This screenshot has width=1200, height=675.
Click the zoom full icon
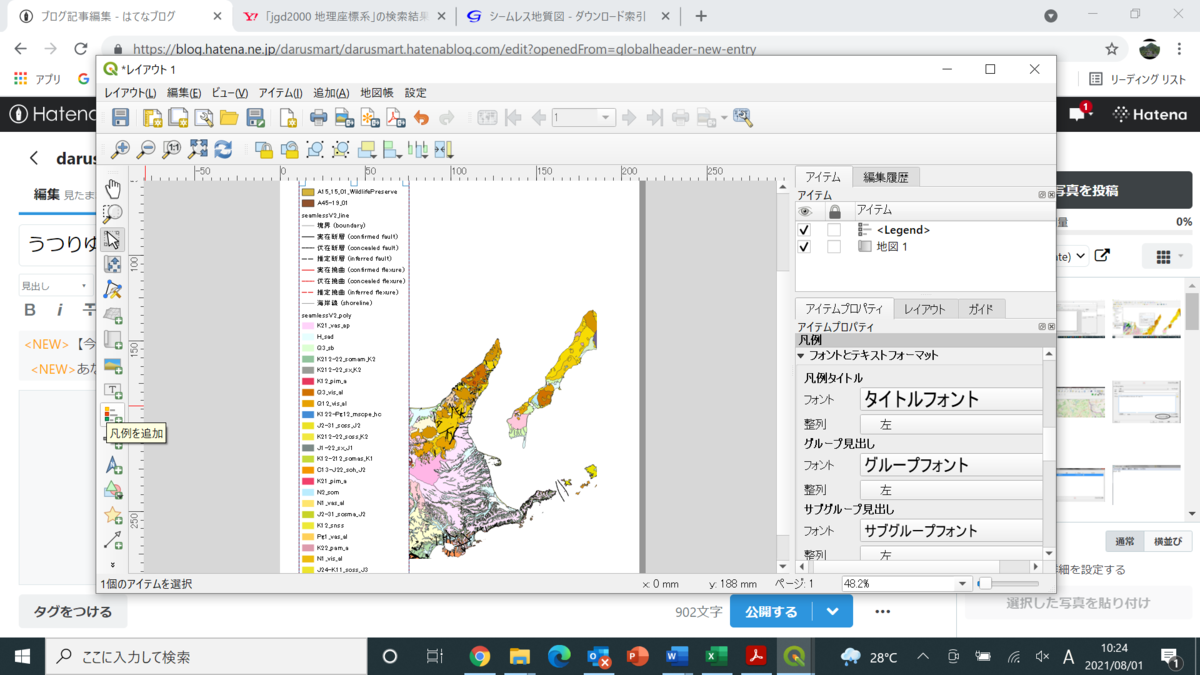coord(197,150)
